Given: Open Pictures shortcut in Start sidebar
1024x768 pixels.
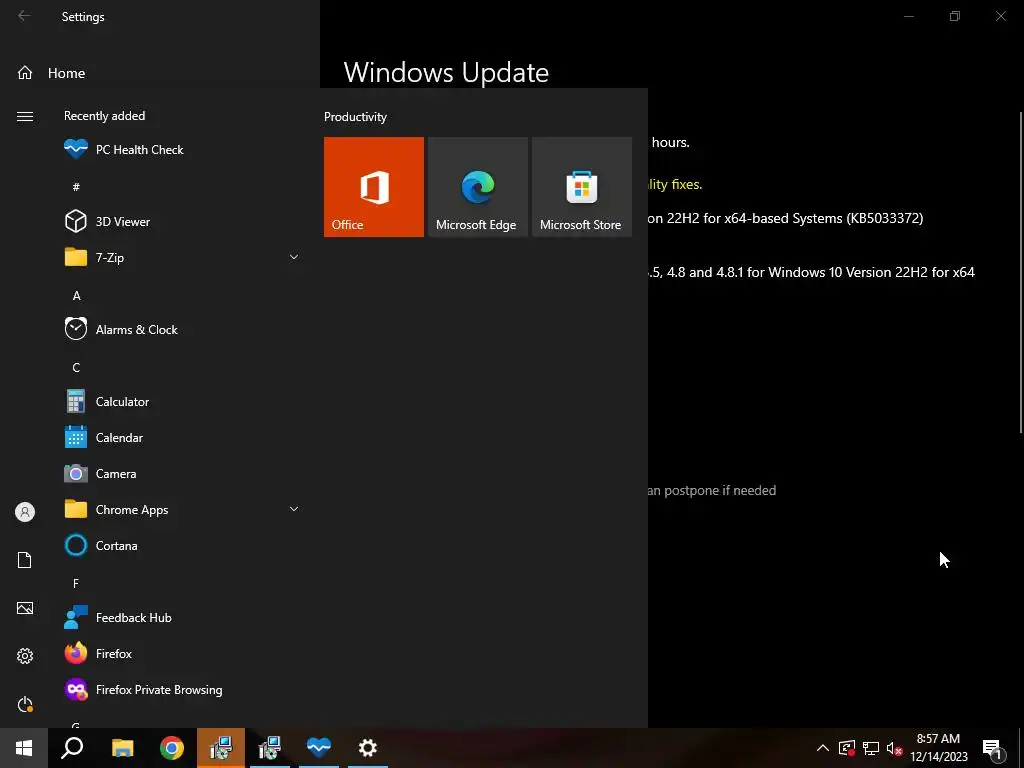Looking at the screenshot, I should point(25,608).
